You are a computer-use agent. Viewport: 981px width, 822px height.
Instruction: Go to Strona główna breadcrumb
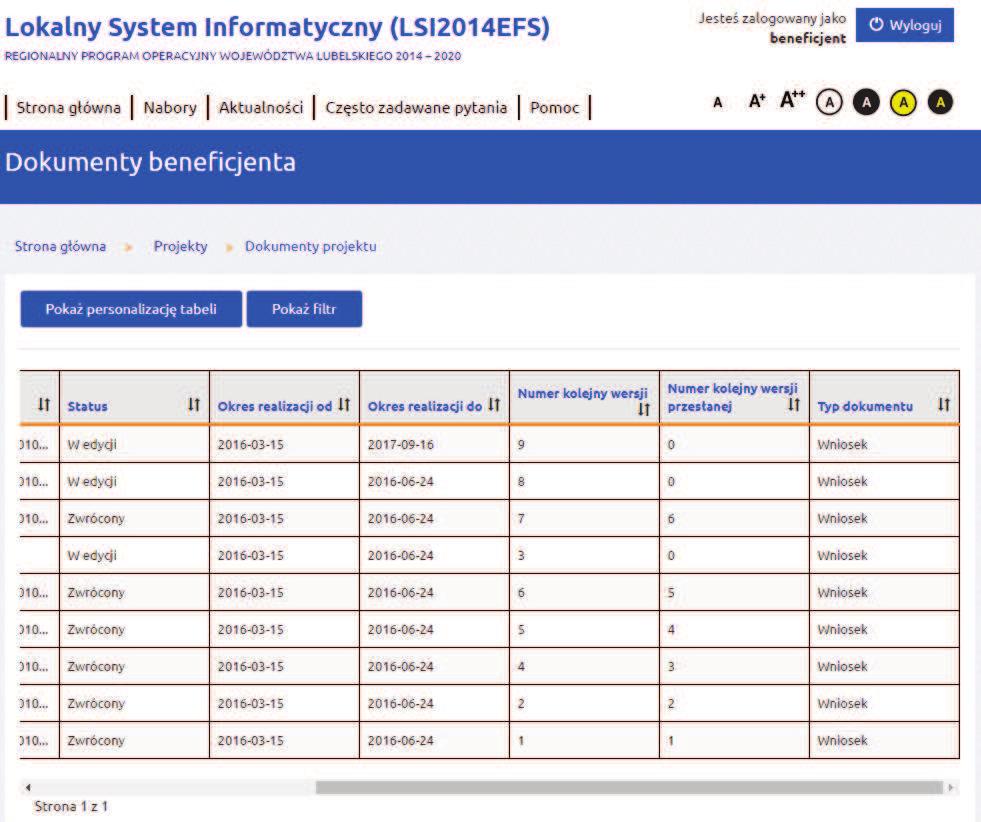tap(60, 246)
